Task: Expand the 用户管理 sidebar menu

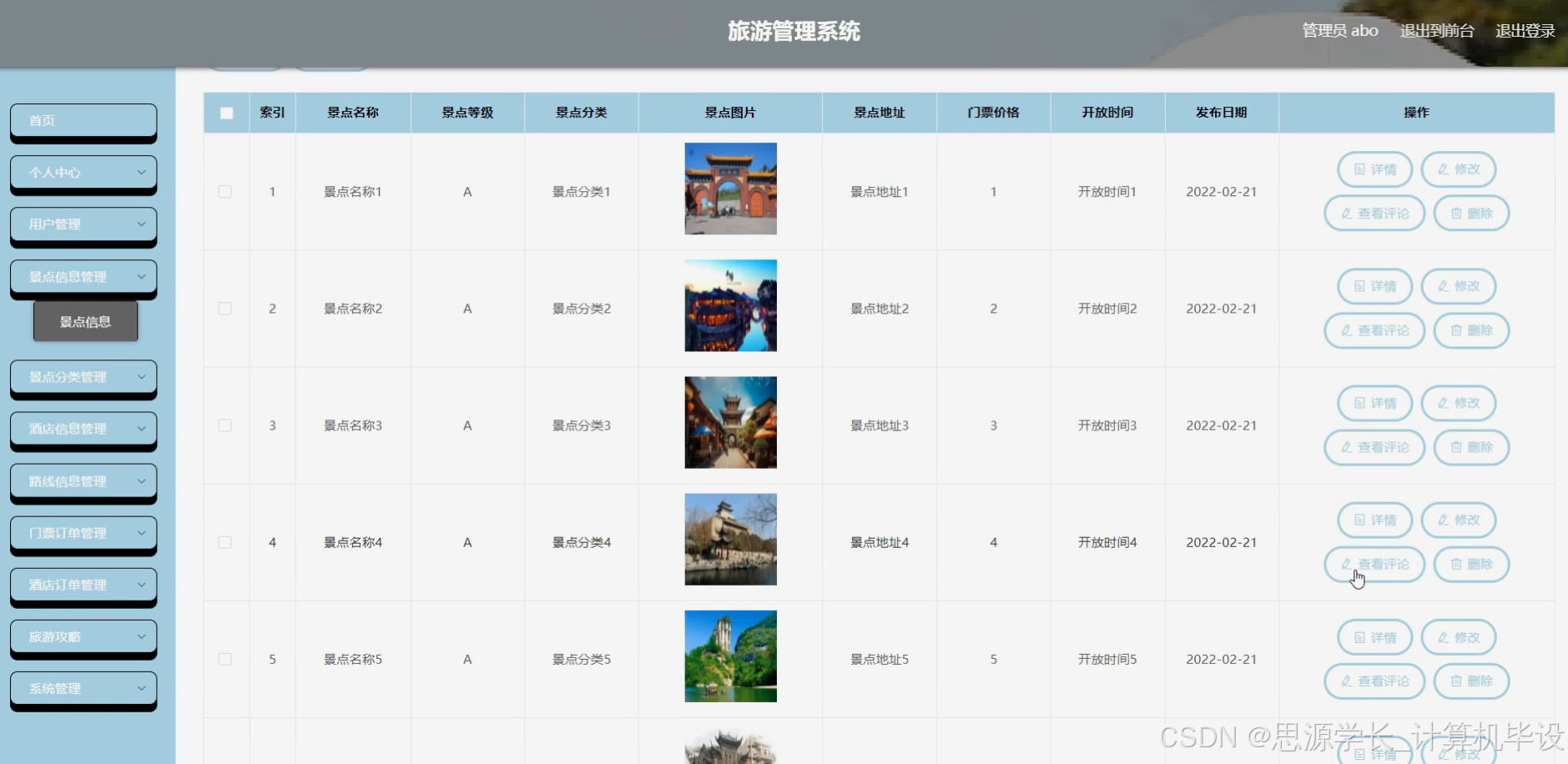Action: coord(83,224)
